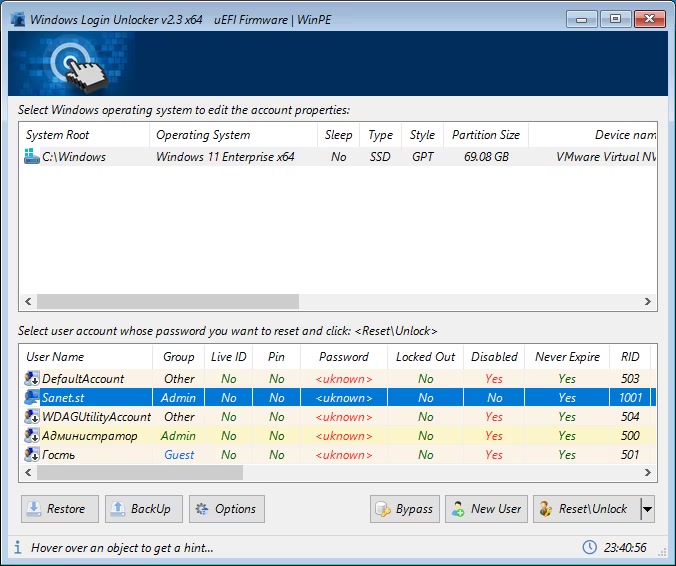Click the Windows drive icon beside C:\Windows
Image resolution: width=676 pixels, height=566 pixels.
pos(31,156)
